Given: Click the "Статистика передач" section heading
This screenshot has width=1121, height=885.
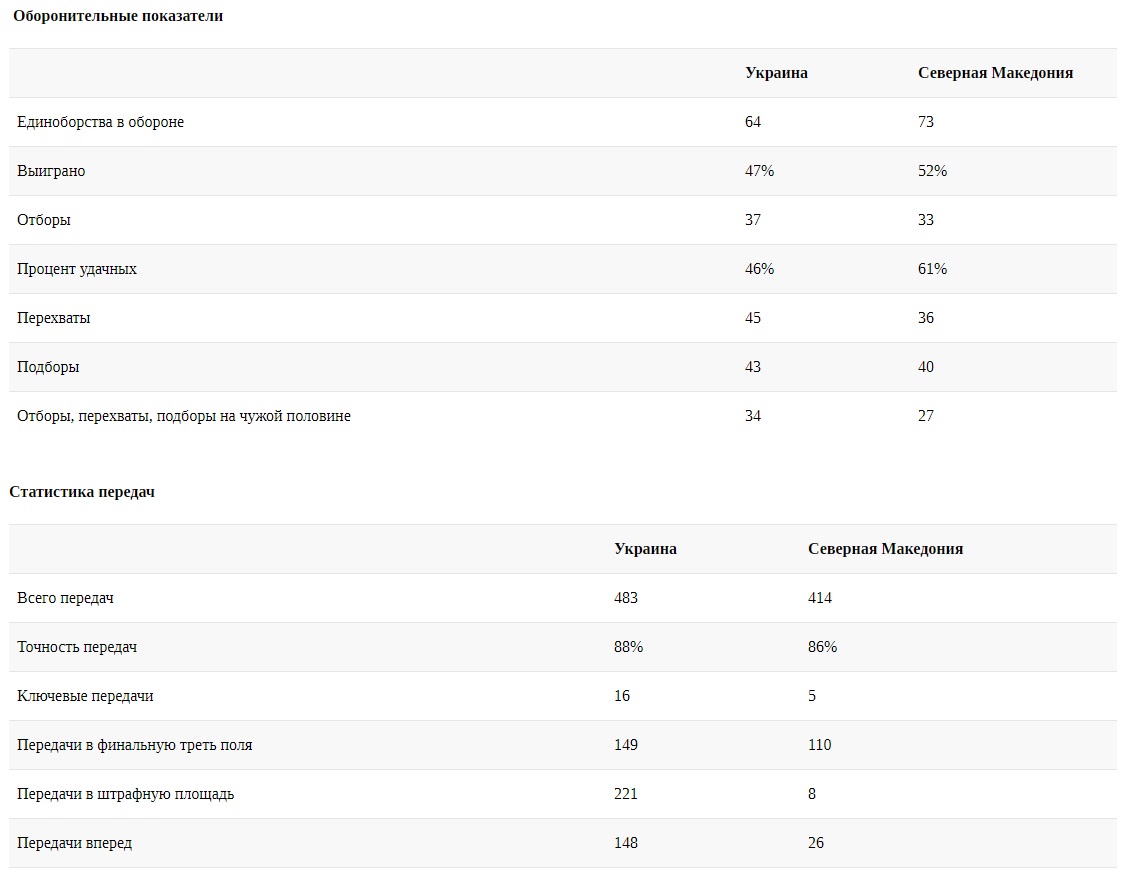Looking at the screenshot, I should (82, 492).
